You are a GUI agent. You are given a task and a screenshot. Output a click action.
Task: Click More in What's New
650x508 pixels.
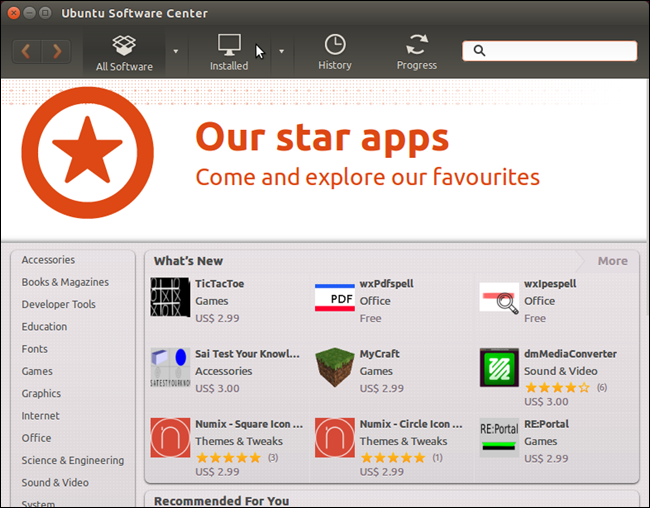[x=612, y=261]
